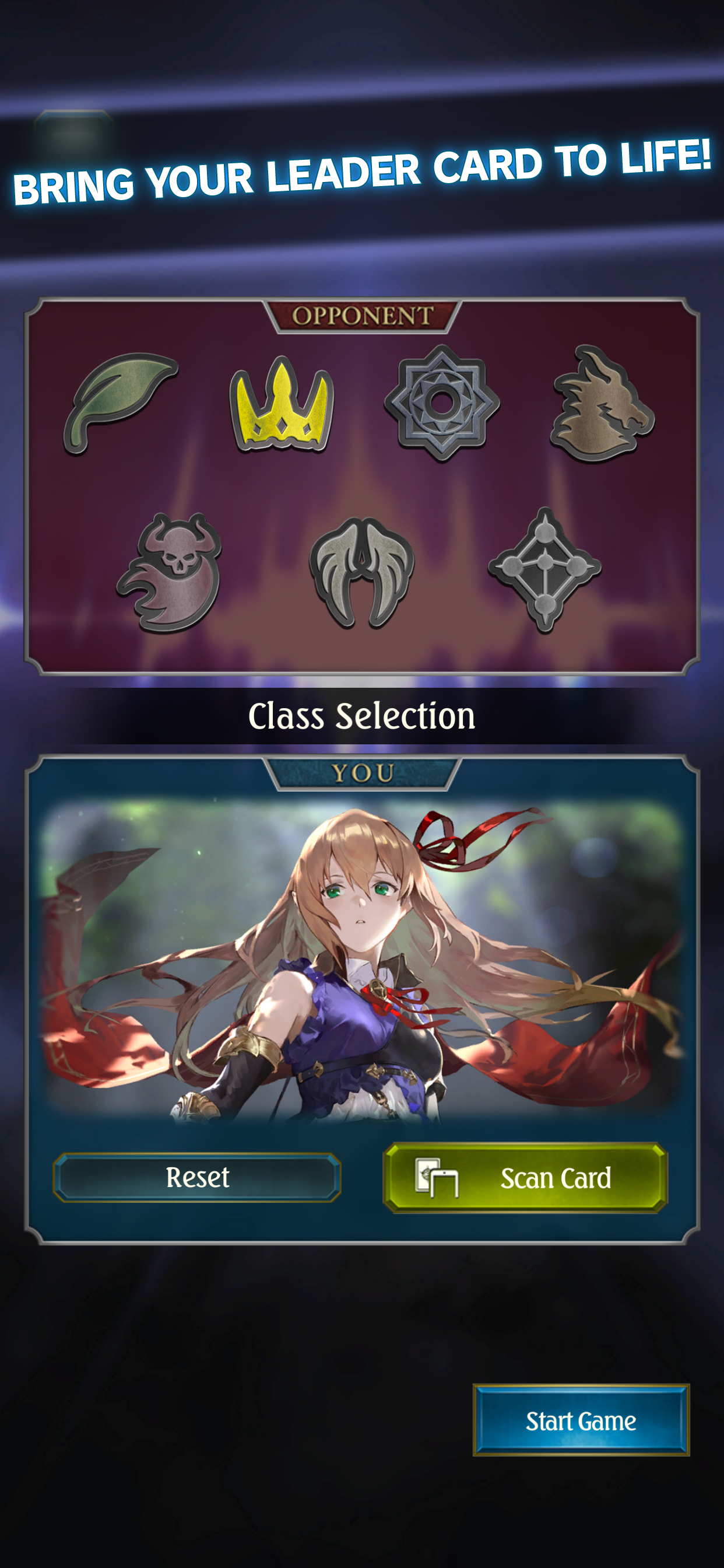Screen dimensions: 724x1568
Task: Click the Reset button
Action: (x=197, y=1177)
